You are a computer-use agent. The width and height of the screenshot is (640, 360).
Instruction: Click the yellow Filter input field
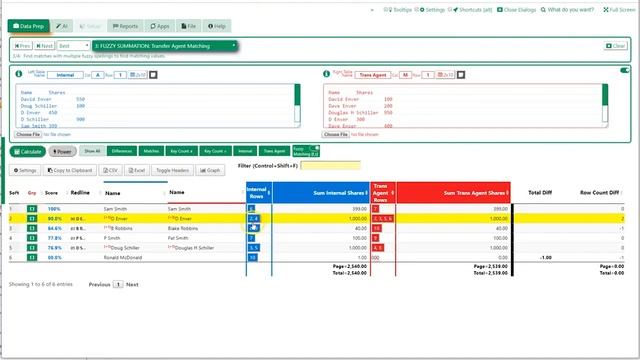pyautogui.click(x=330, y=165)
